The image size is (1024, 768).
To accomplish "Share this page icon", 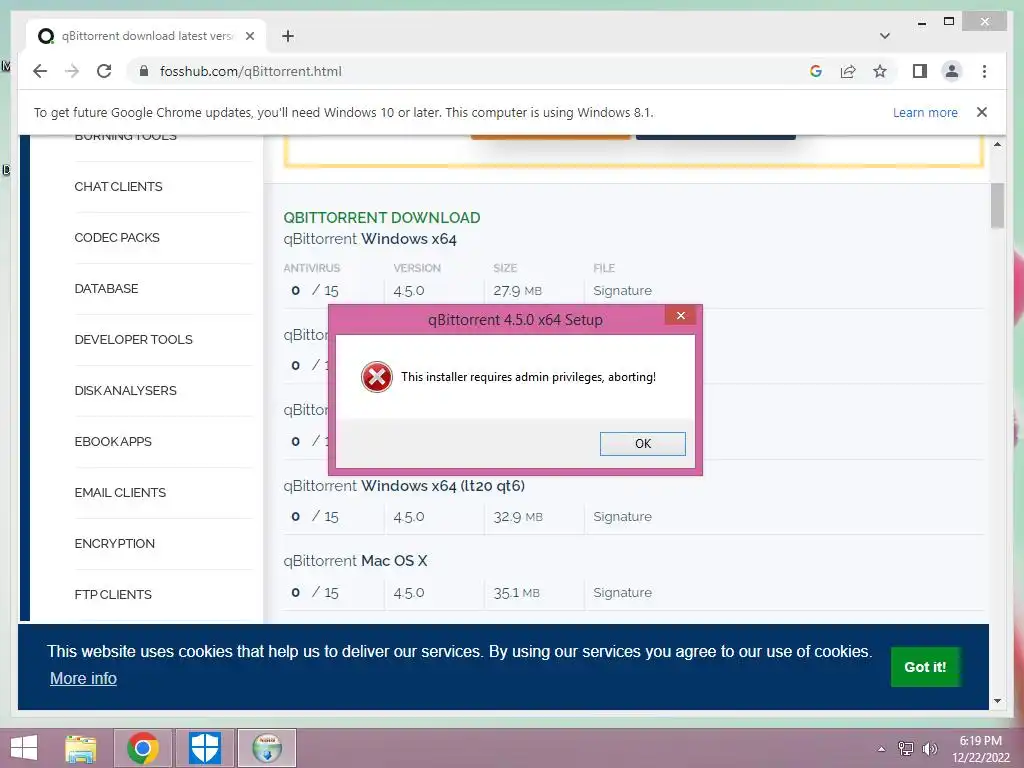I will (848, 71).
